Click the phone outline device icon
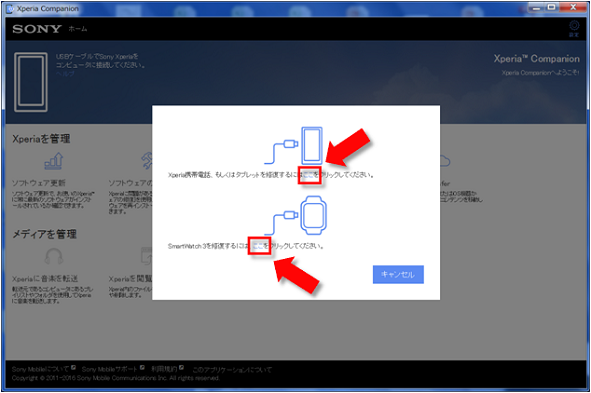591x393 pixels. [x=31, y=82]
